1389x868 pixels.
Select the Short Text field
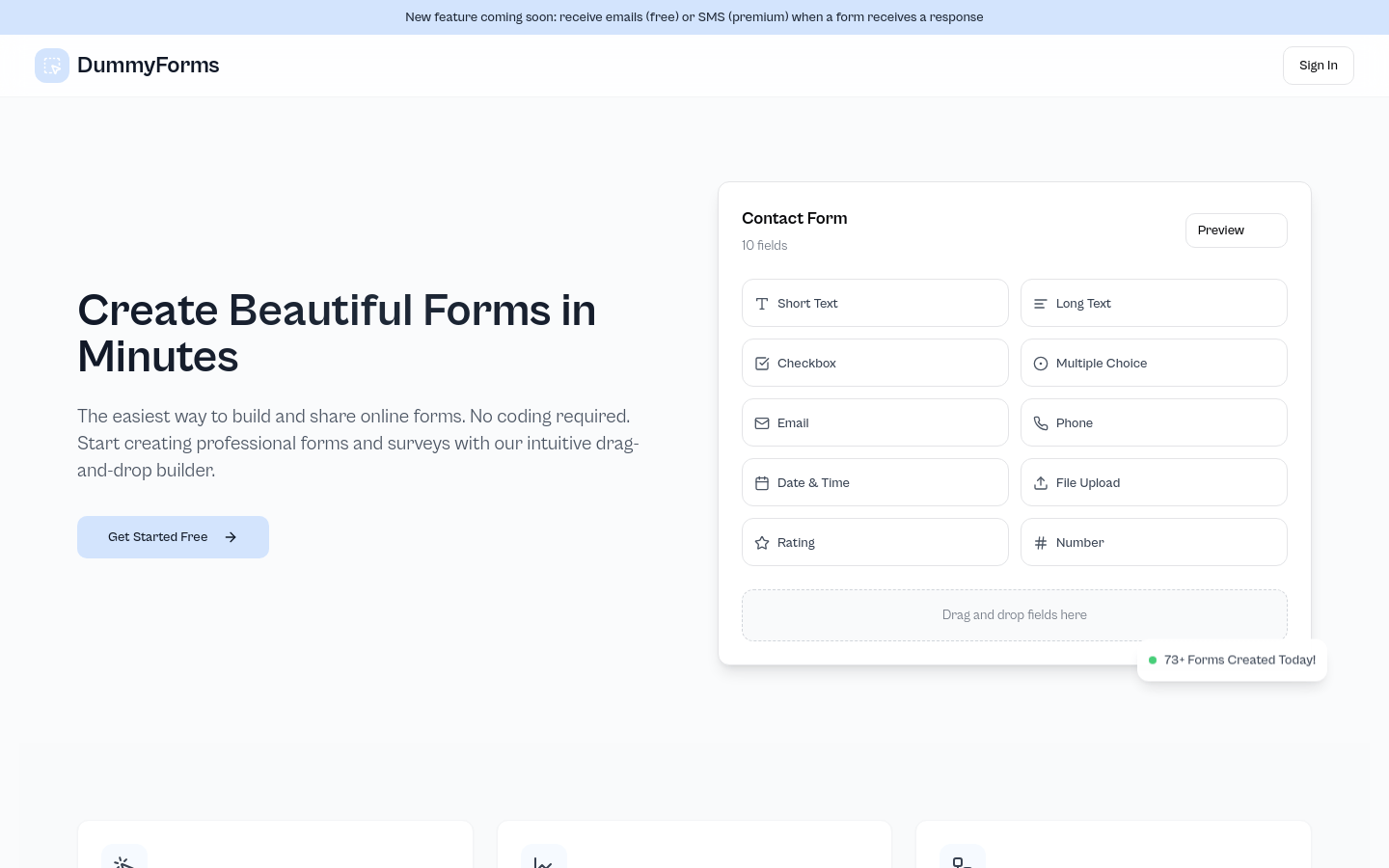pos(875,303)
